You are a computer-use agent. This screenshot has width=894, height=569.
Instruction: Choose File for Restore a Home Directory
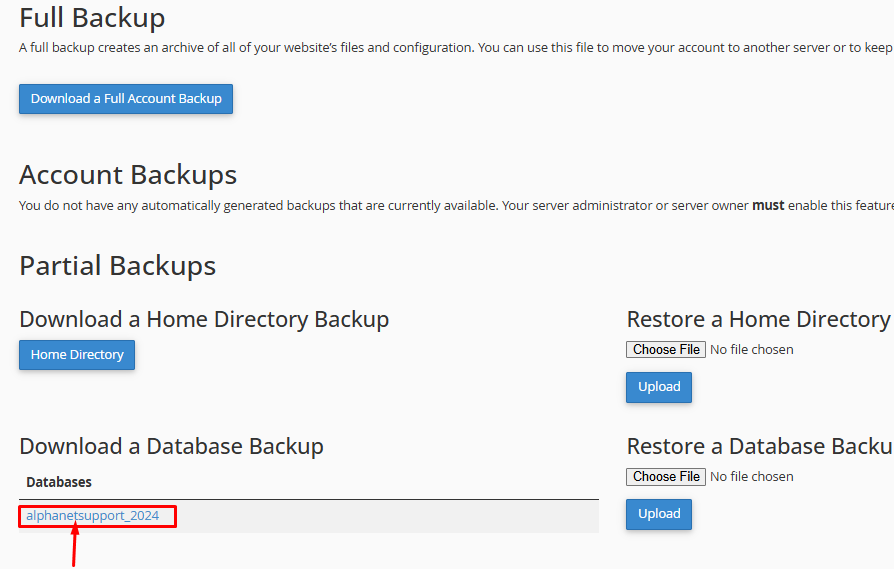[x=666, y=350]
